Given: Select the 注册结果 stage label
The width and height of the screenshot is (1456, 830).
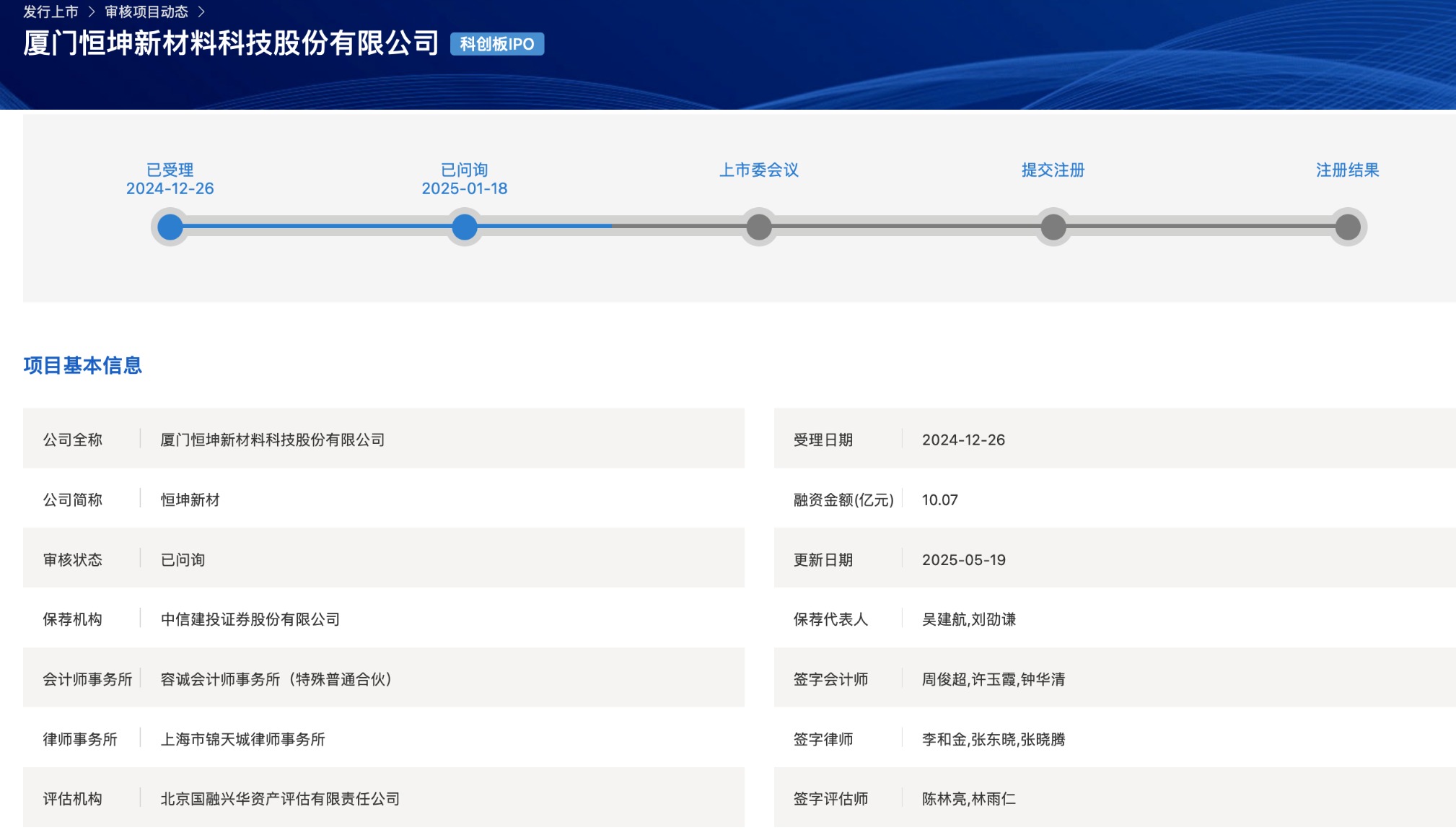Looking at the screenshot, I should coord(1348,170).
